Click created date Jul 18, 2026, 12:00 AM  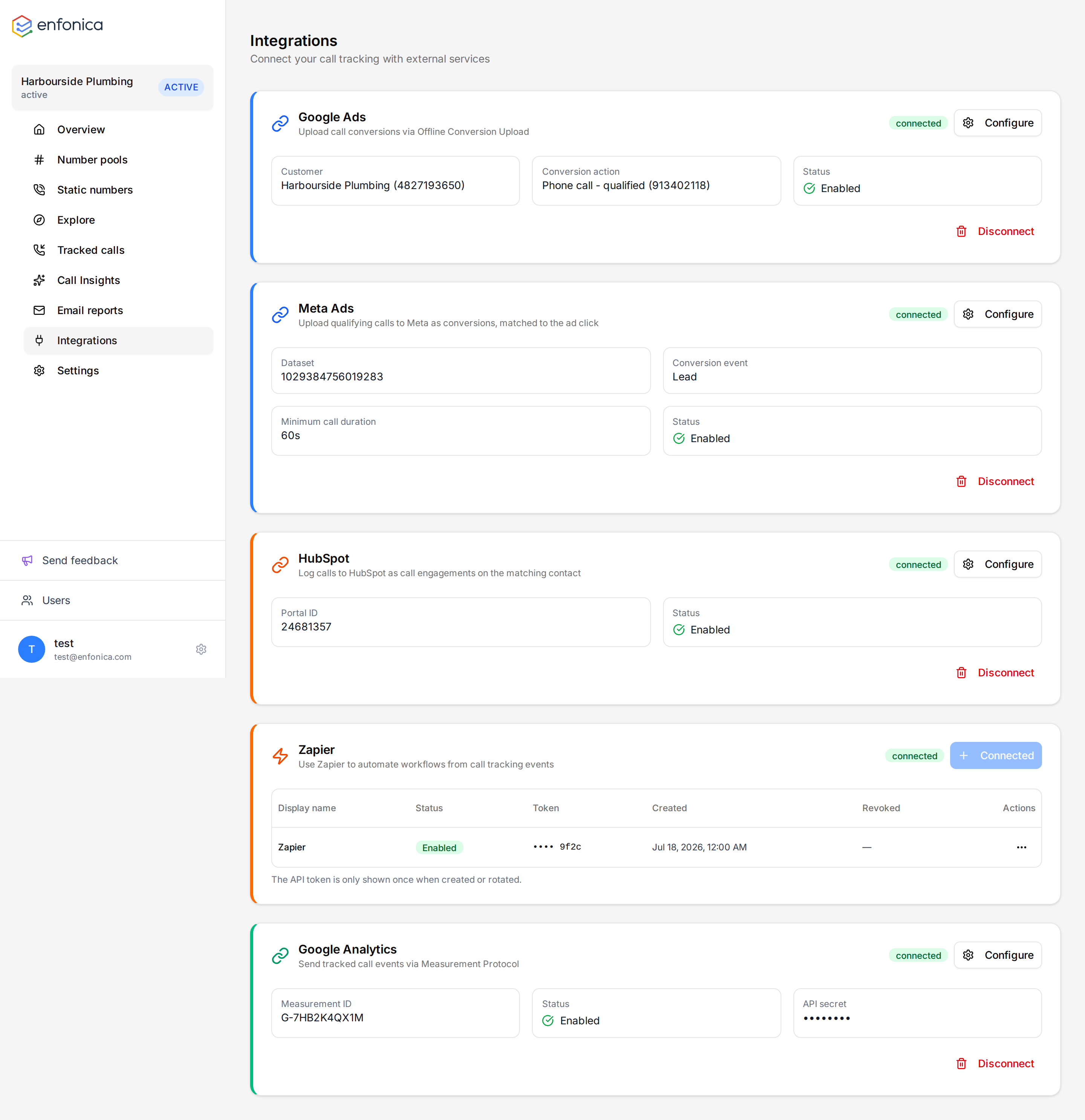pos(699,847)
